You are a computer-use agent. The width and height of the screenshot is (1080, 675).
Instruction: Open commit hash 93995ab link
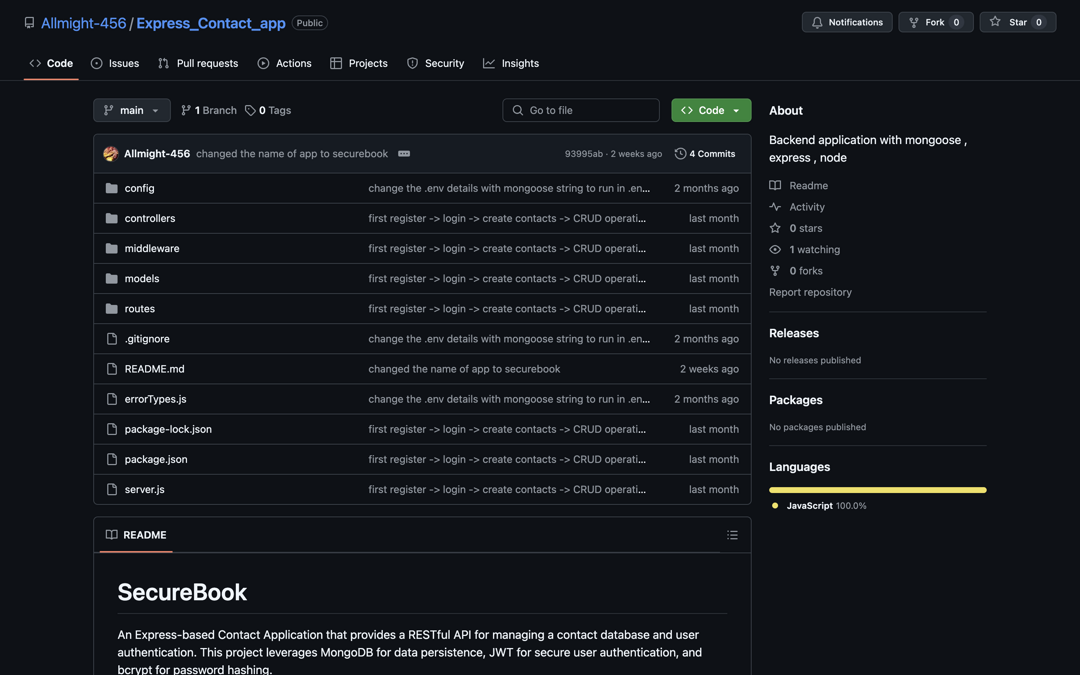[583, 154]
